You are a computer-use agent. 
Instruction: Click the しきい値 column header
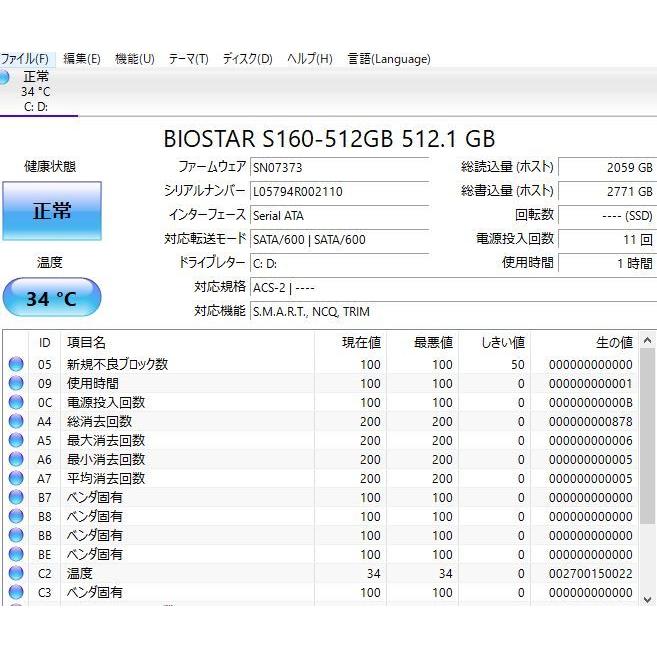pyautogui.click(x=494, y=342)
